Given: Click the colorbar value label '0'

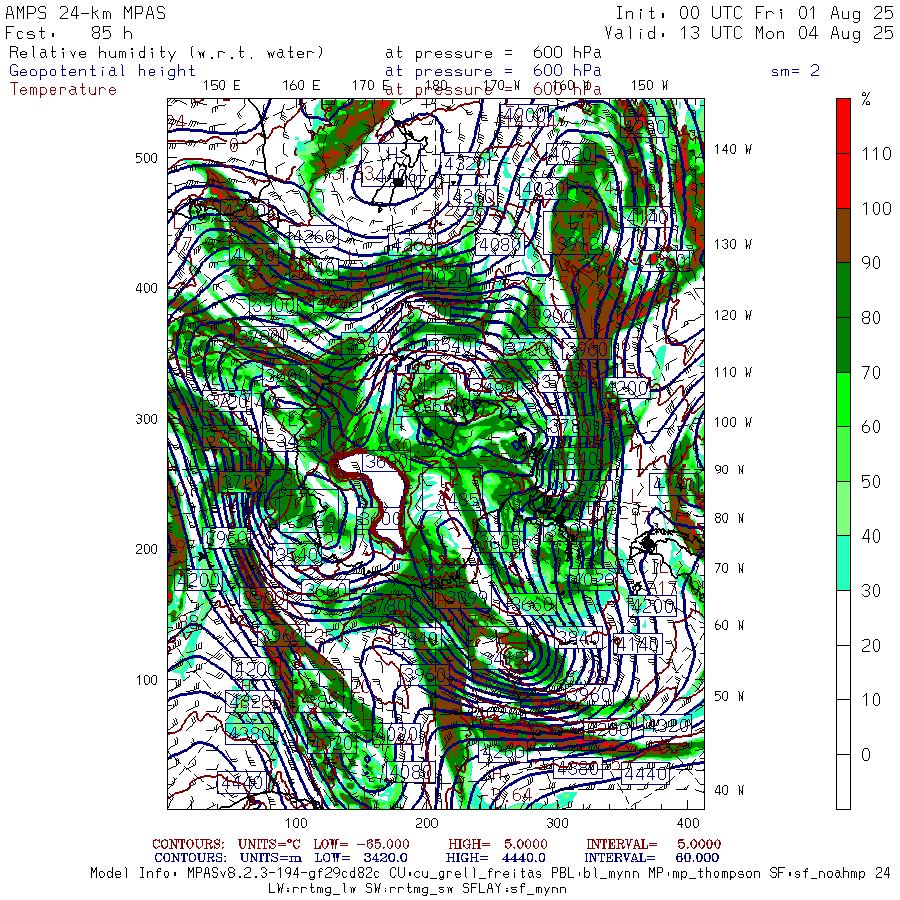Looking at the screenshot, I should pos(866,754).
